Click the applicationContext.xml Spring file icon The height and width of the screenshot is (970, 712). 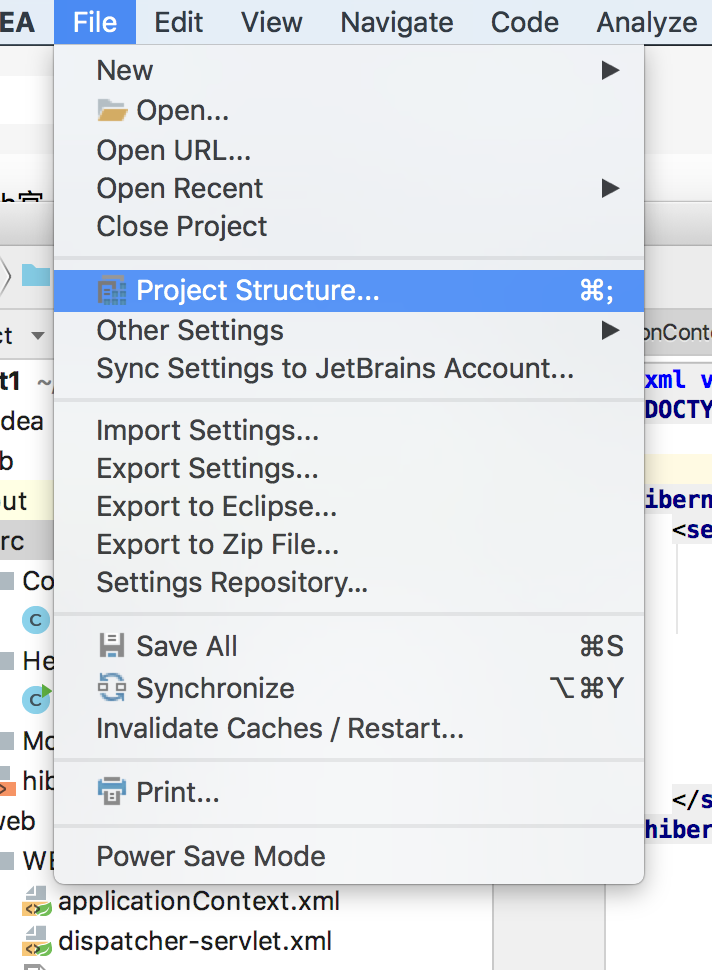(37, 902)
